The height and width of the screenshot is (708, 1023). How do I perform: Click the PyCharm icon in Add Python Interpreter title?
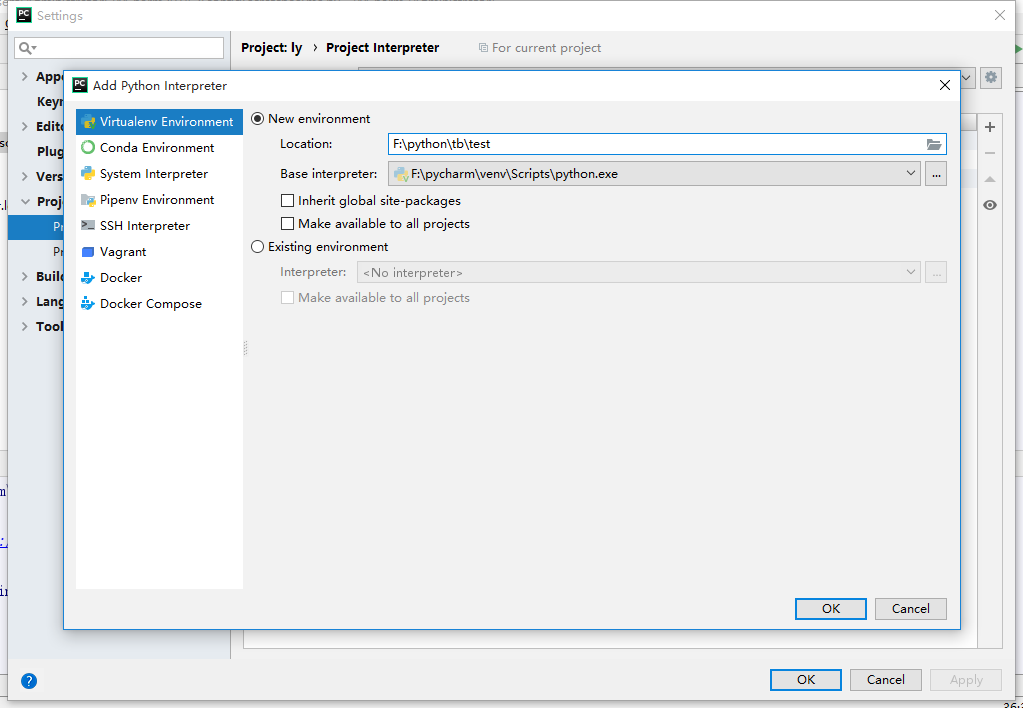(80, 85)
